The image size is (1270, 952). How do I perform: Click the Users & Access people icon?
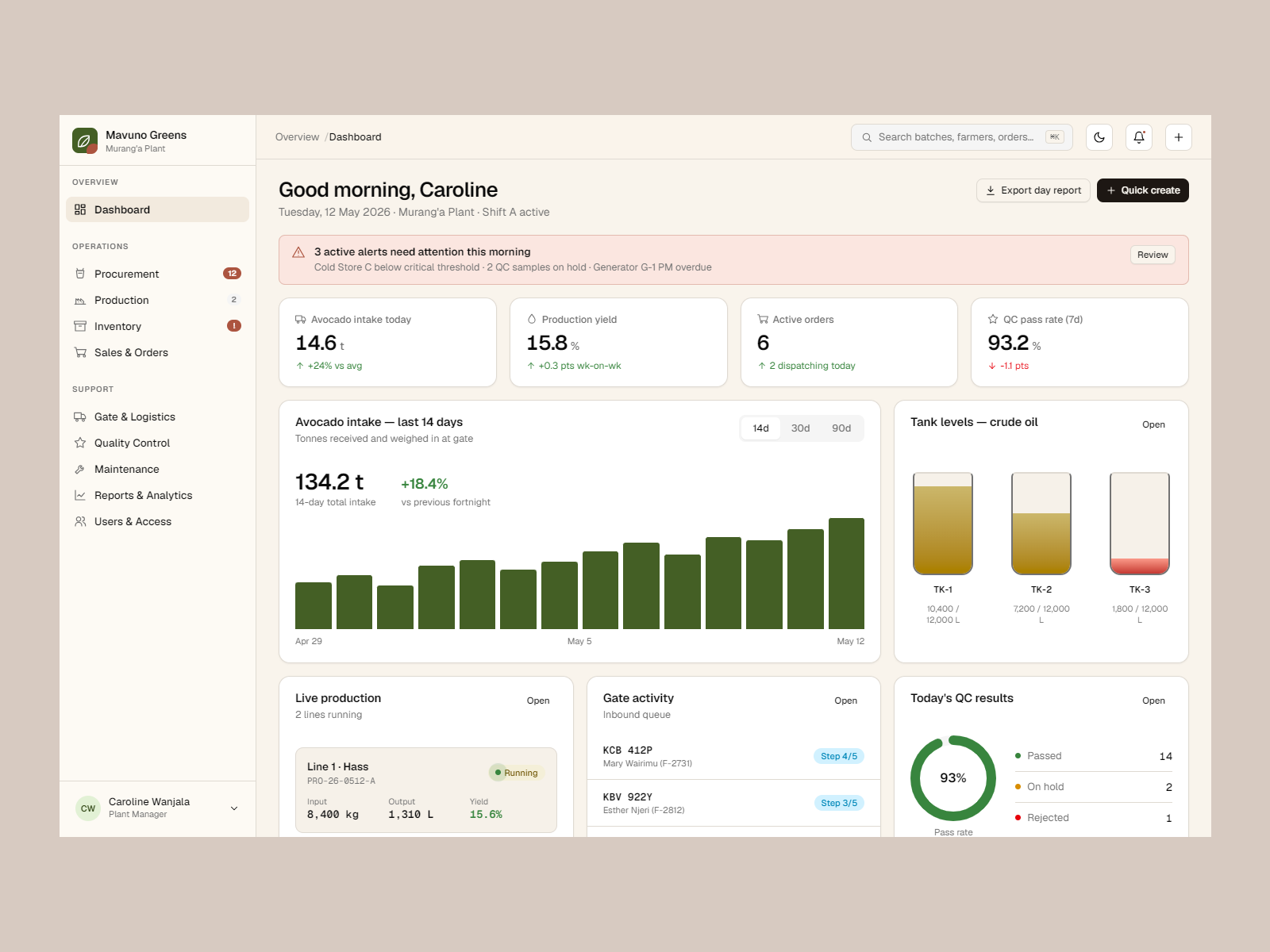(80, 521)
